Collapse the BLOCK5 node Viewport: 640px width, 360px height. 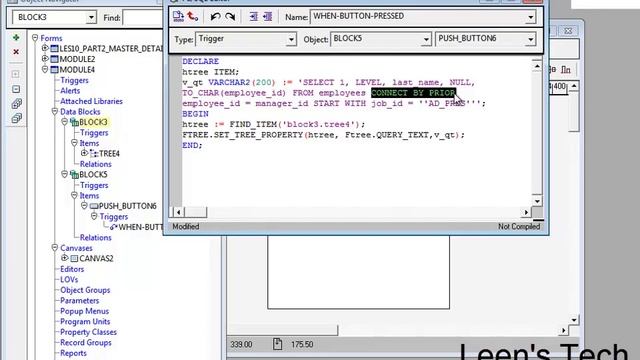click(x=64, y=174)
